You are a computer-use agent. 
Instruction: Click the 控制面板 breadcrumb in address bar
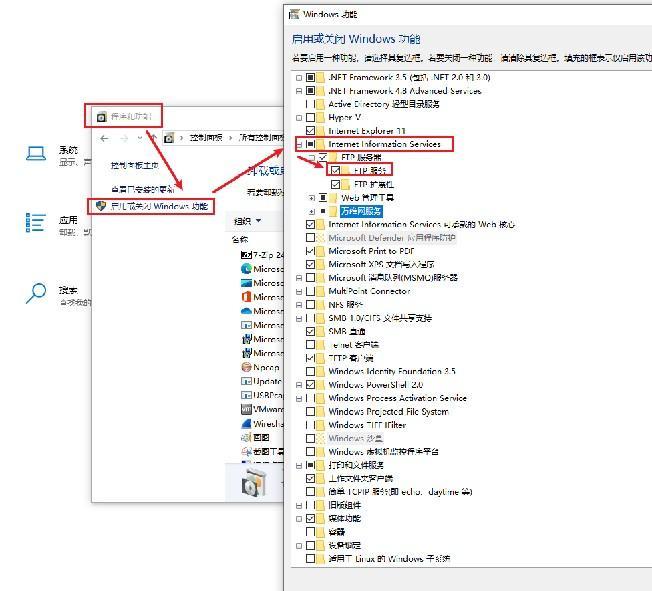point(206,138)
